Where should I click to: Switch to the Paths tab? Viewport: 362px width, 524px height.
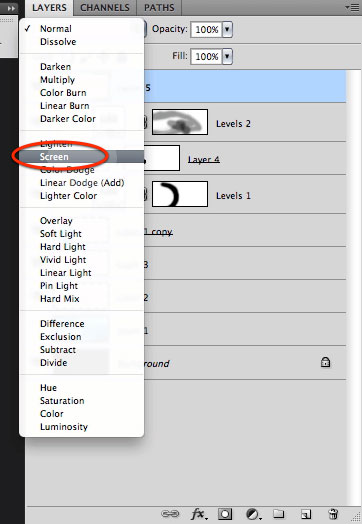pyautogui.click(x=159, y=8)
